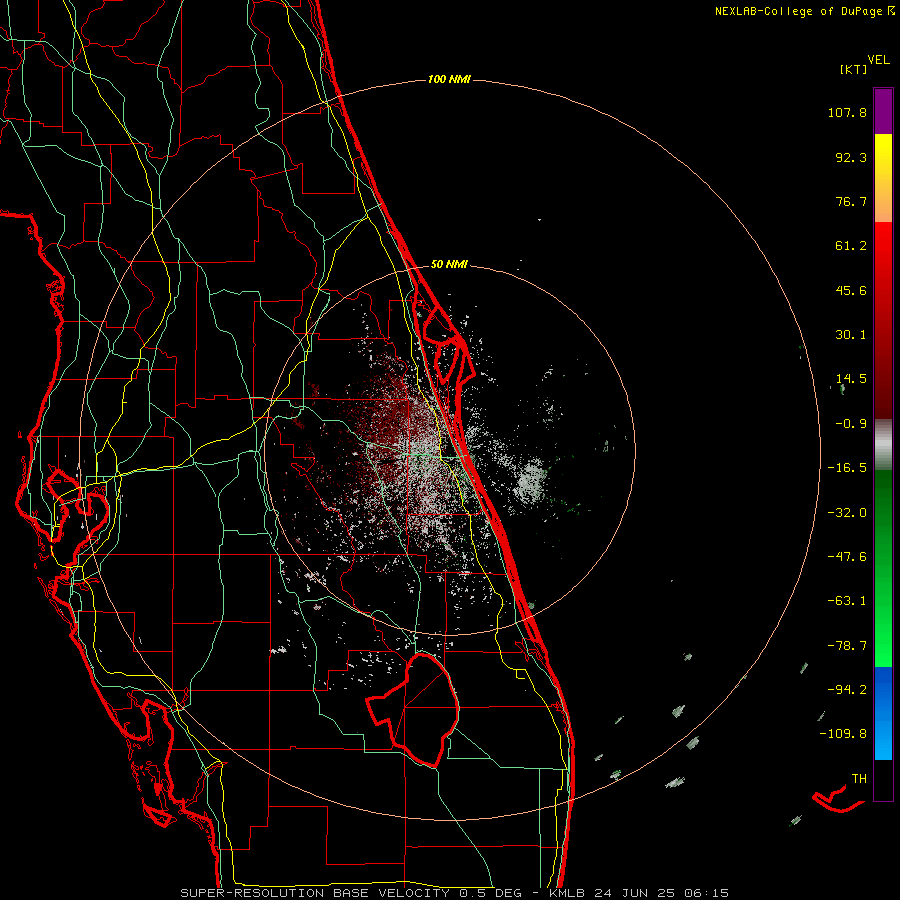Image resolution: width=900 pixels, height=900 pixels.
Task: Select the -47.6 velocity scale value
Action: (847, 557)
